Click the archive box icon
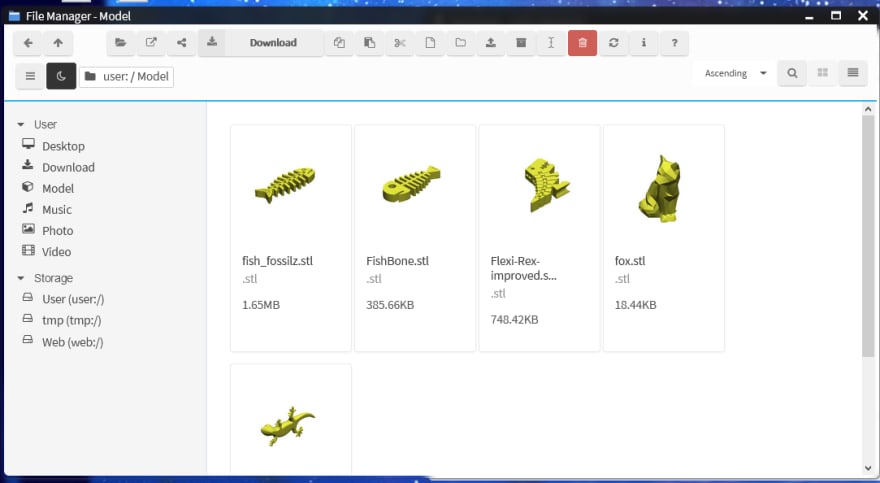Viewport: 880px width, 483px height. (x=521, y=43)
